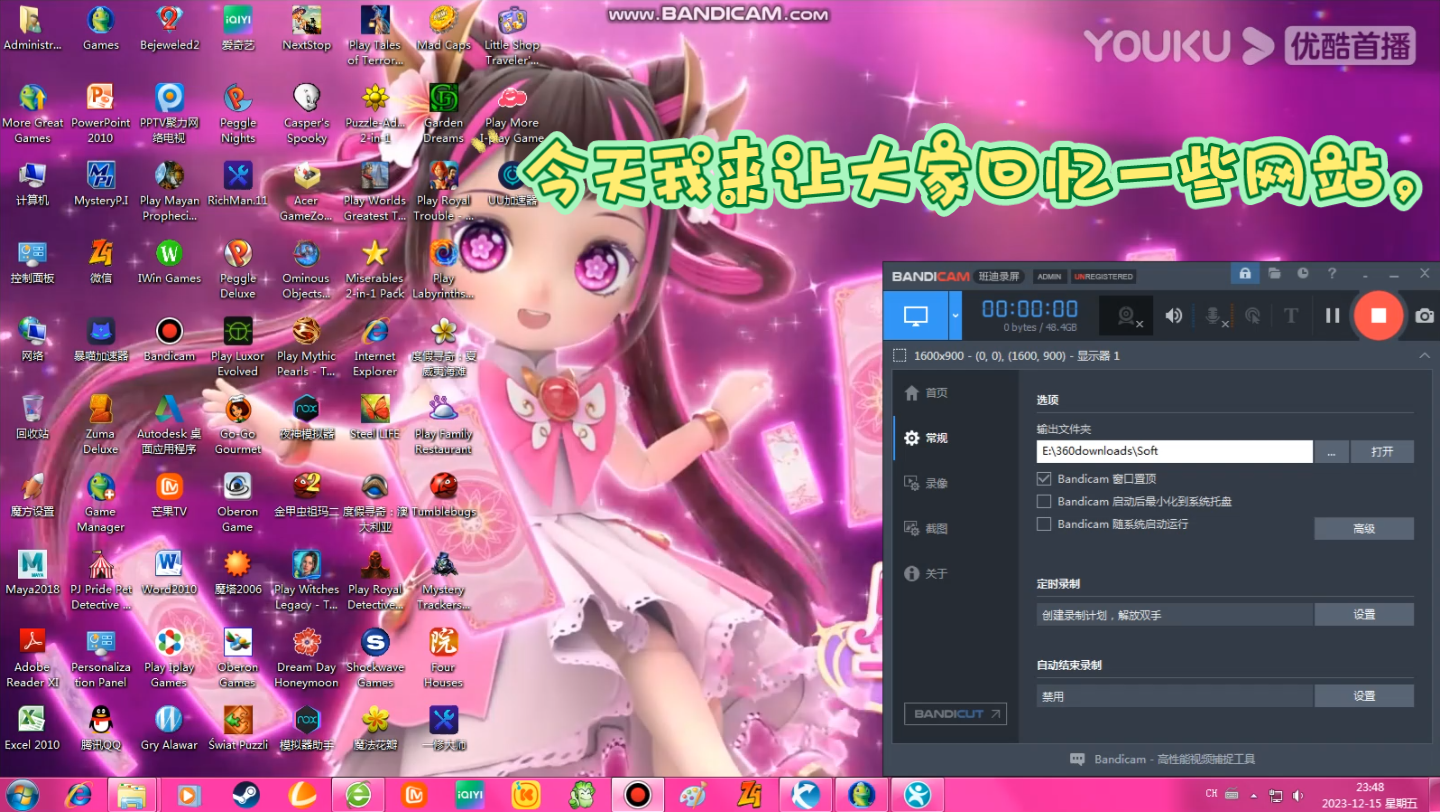Open Garden Dreams desktop icon

point(443,113)
